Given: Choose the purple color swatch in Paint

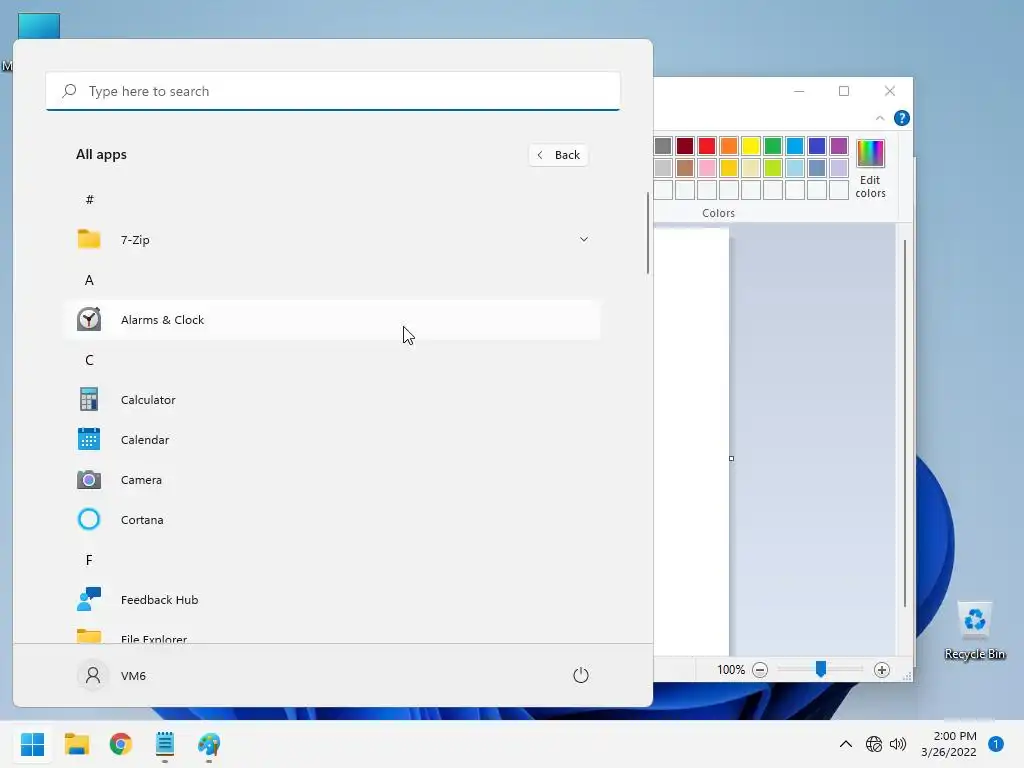Looking at the screenshot, I should coord(839,146).
